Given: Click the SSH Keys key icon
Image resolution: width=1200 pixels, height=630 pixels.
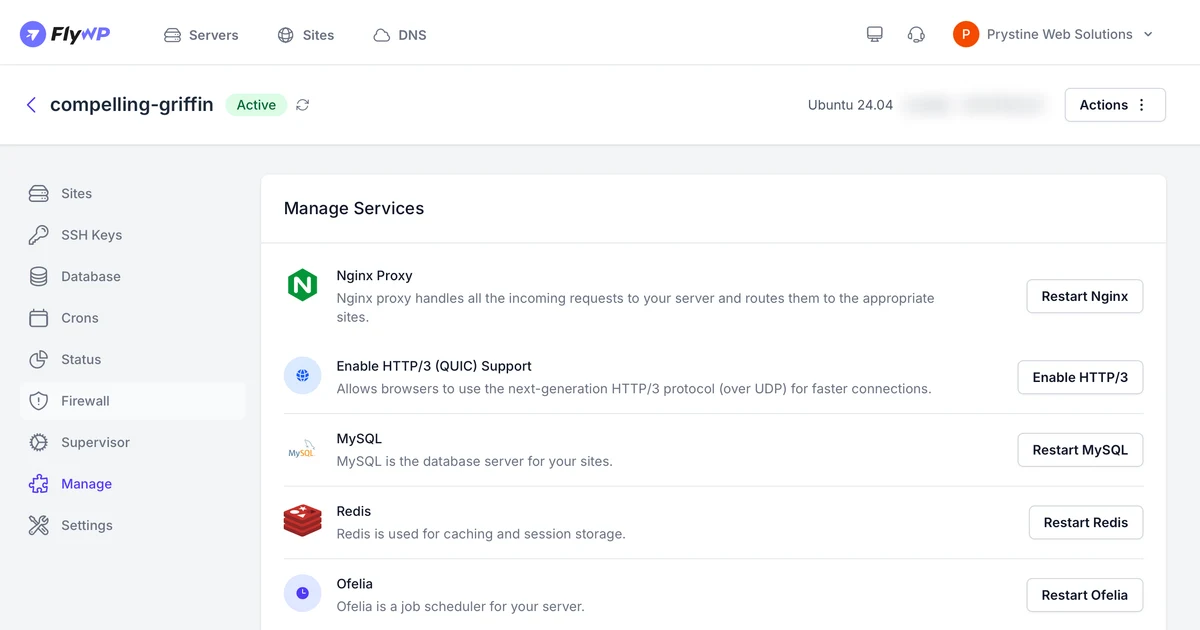Looking at the screenshot, I should coord(39,235).
